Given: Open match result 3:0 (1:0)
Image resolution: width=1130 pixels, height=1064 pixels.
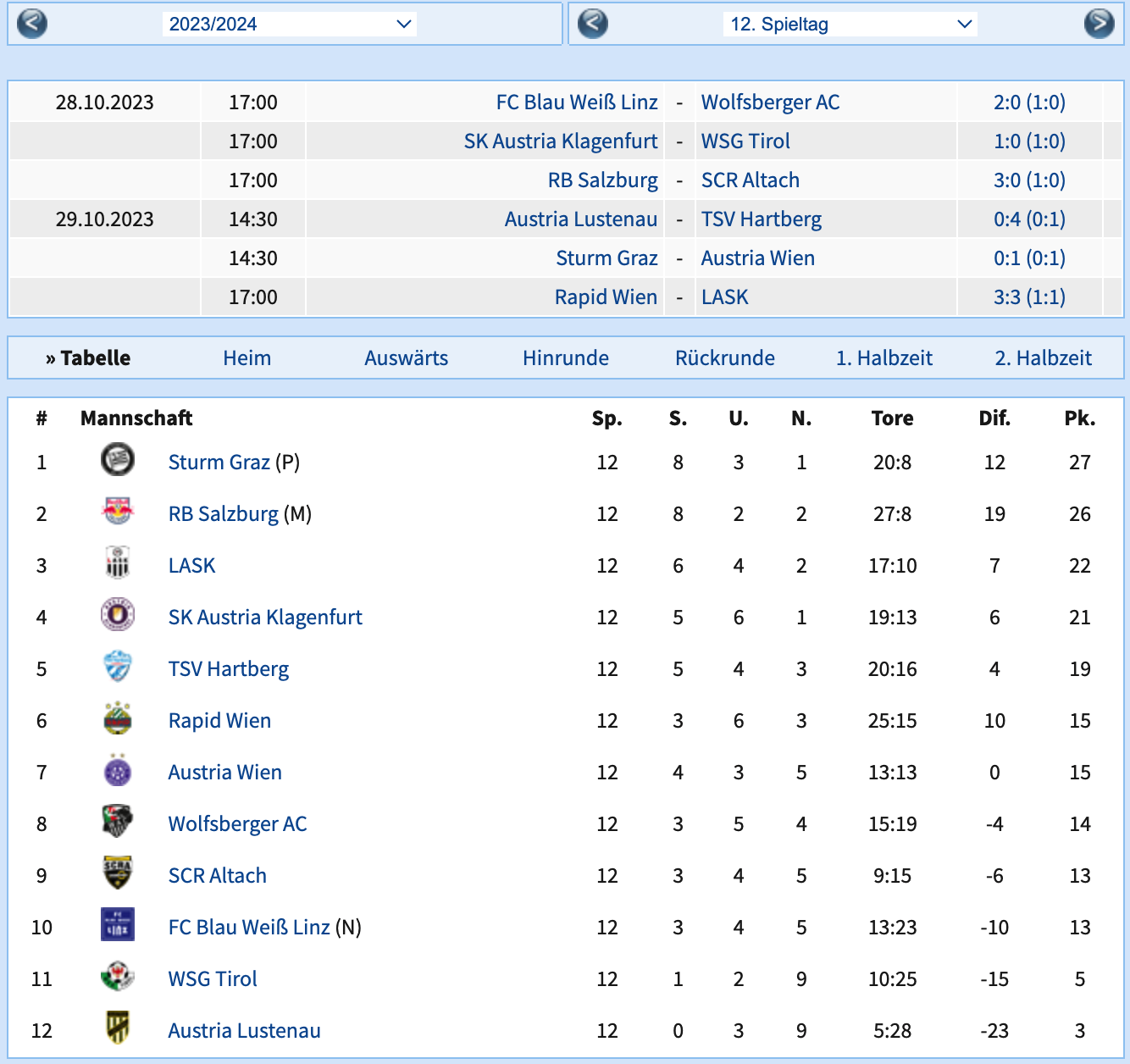Looking at the screenshot, I should pos(1030,180).
